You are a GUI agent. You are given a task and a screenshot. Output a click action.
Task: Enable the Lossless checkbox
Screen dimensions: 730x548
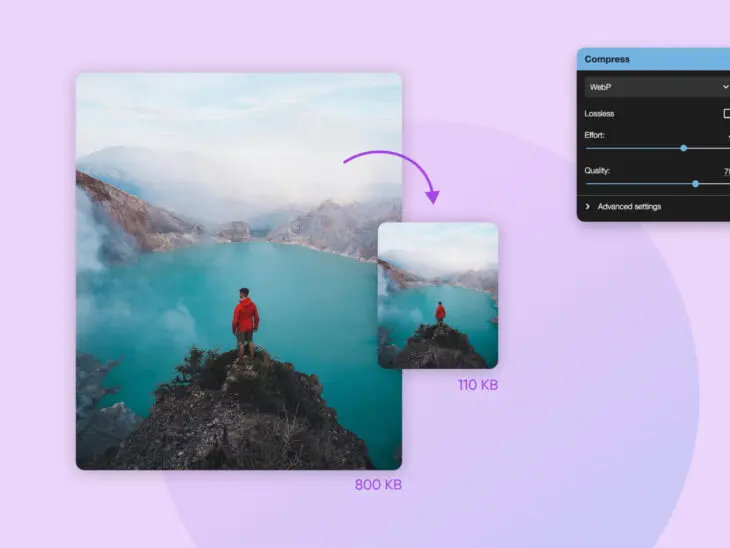pos(726,114)
